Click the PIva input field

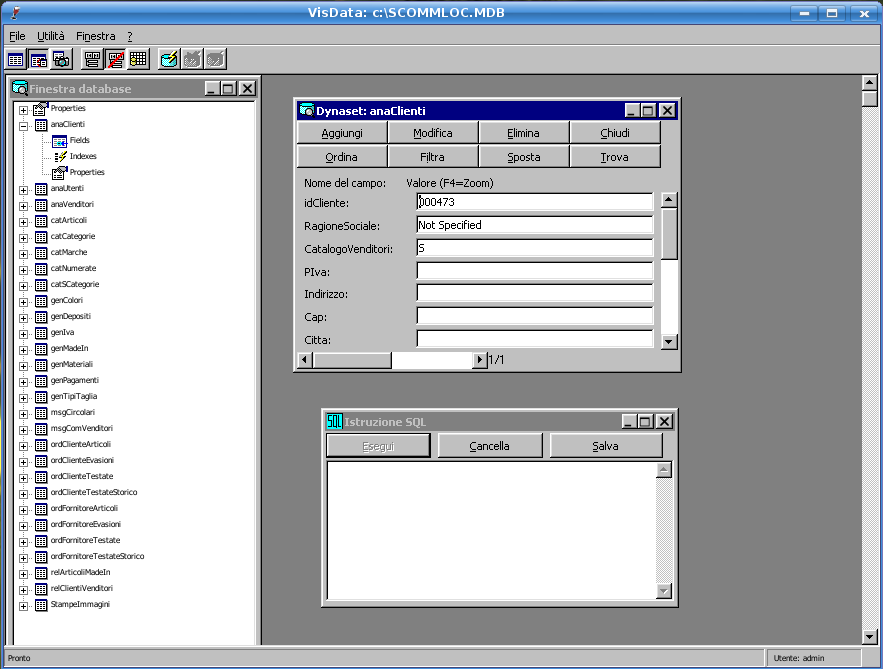(x=534, y=271)
